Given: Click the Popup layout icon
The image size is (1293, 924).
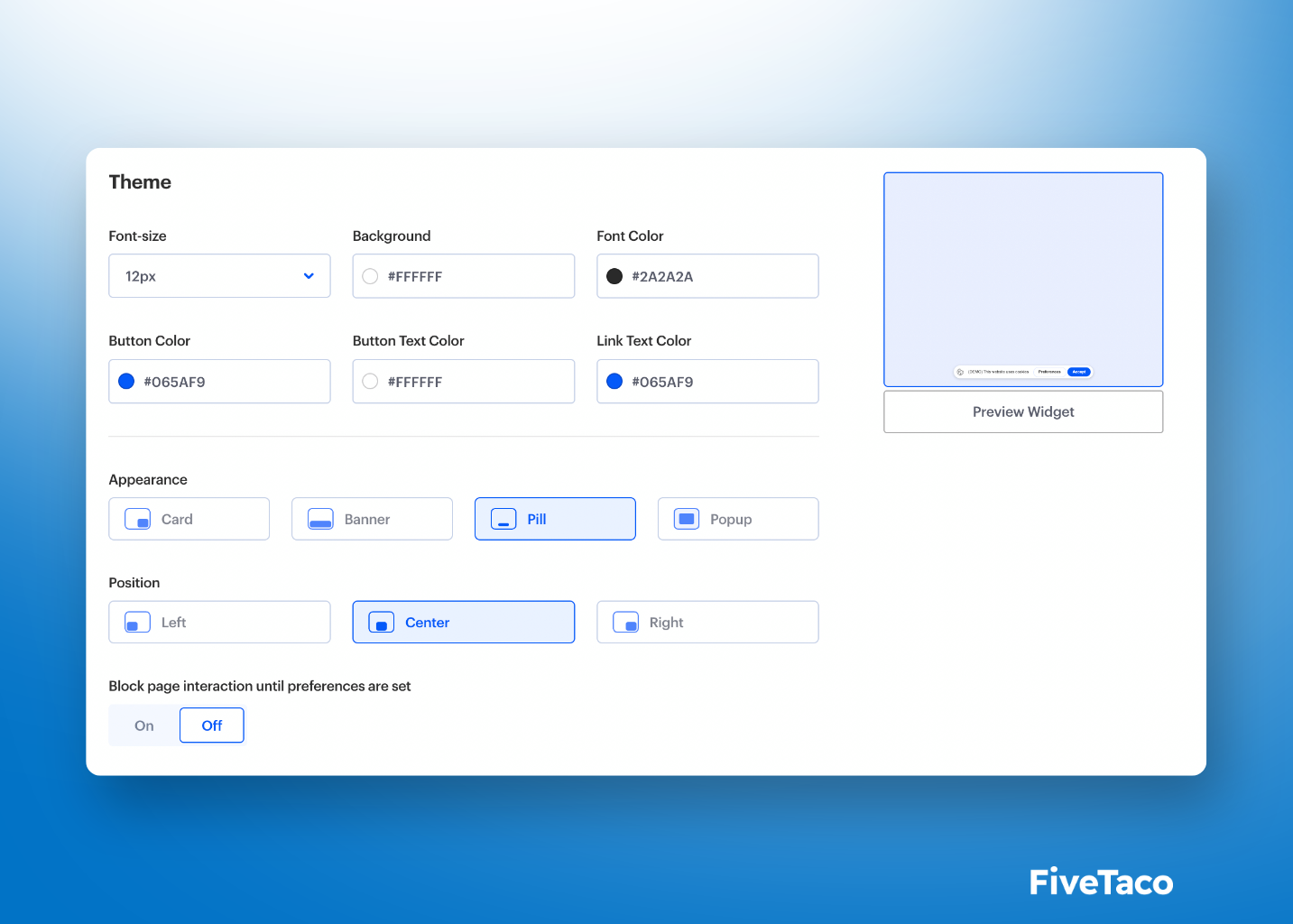Looking at the screenshot, I should coord(687,519).
